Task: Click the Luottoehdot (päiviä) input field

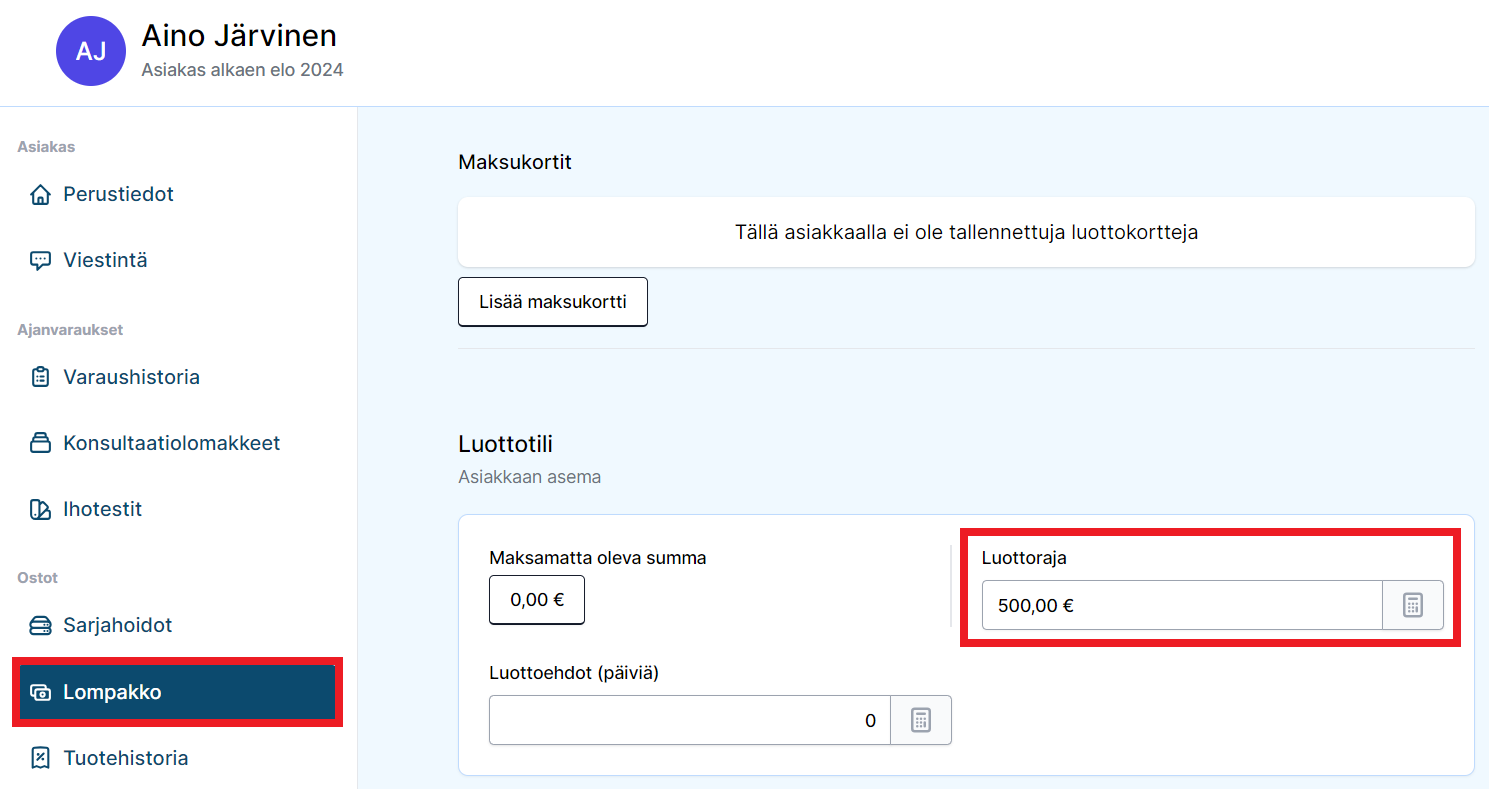Action: pyautogui.click(x=690, y=720)
